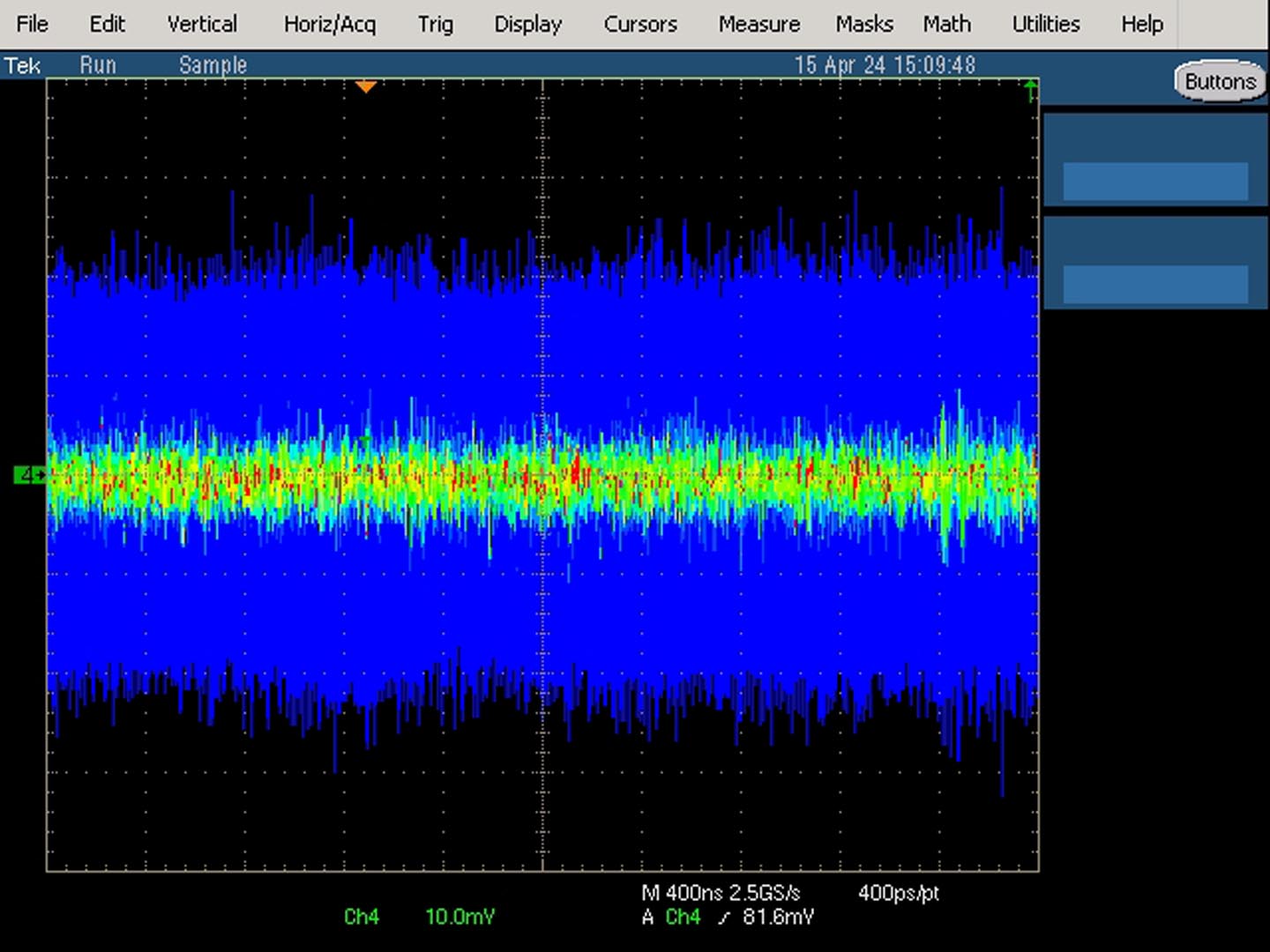Open the Help menu
Screen dimensions: 1270x952
point(1142,24)
